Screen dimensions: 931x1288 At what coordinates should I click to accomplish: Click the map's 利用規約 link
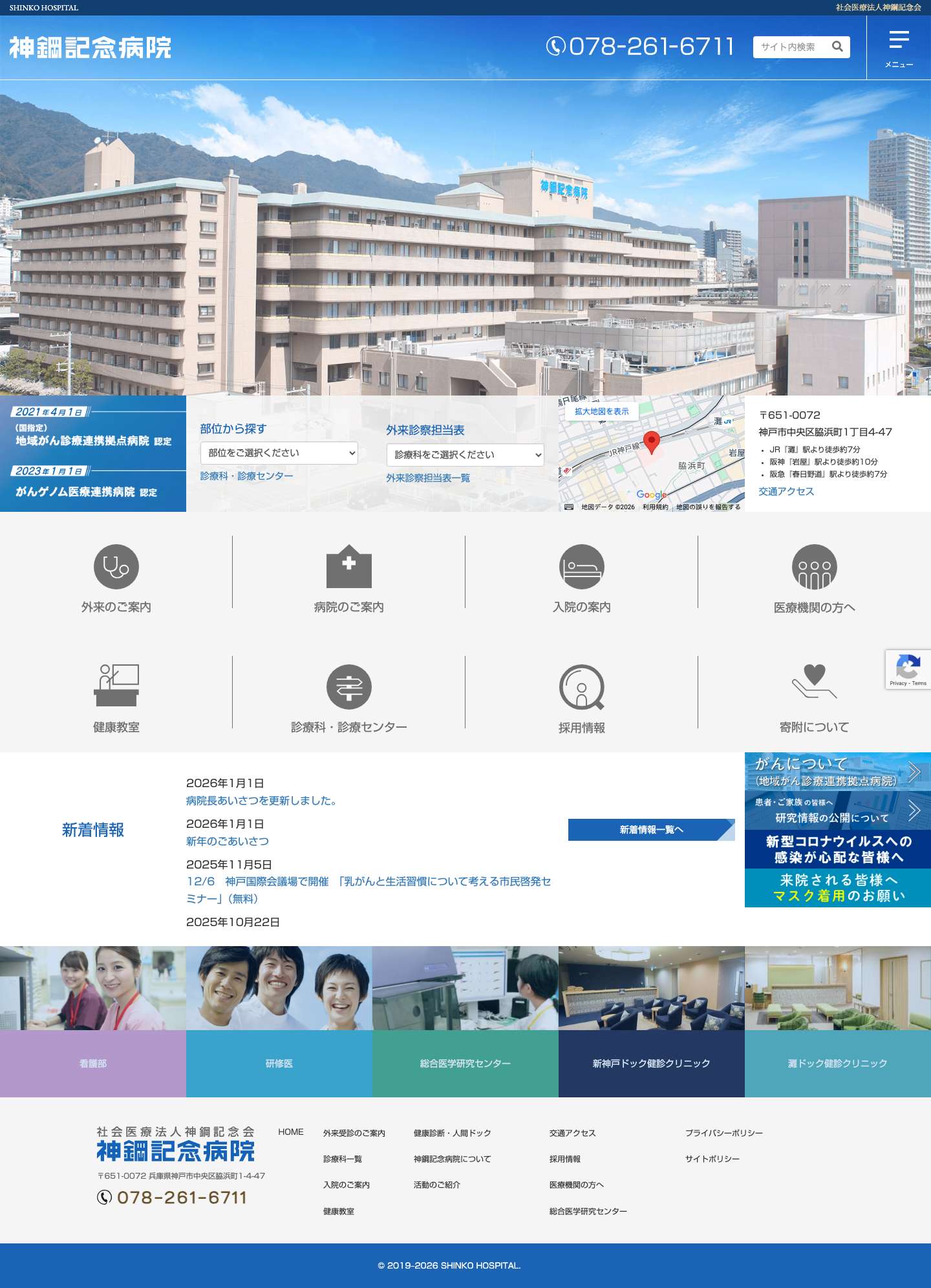(x=656, y=507)
